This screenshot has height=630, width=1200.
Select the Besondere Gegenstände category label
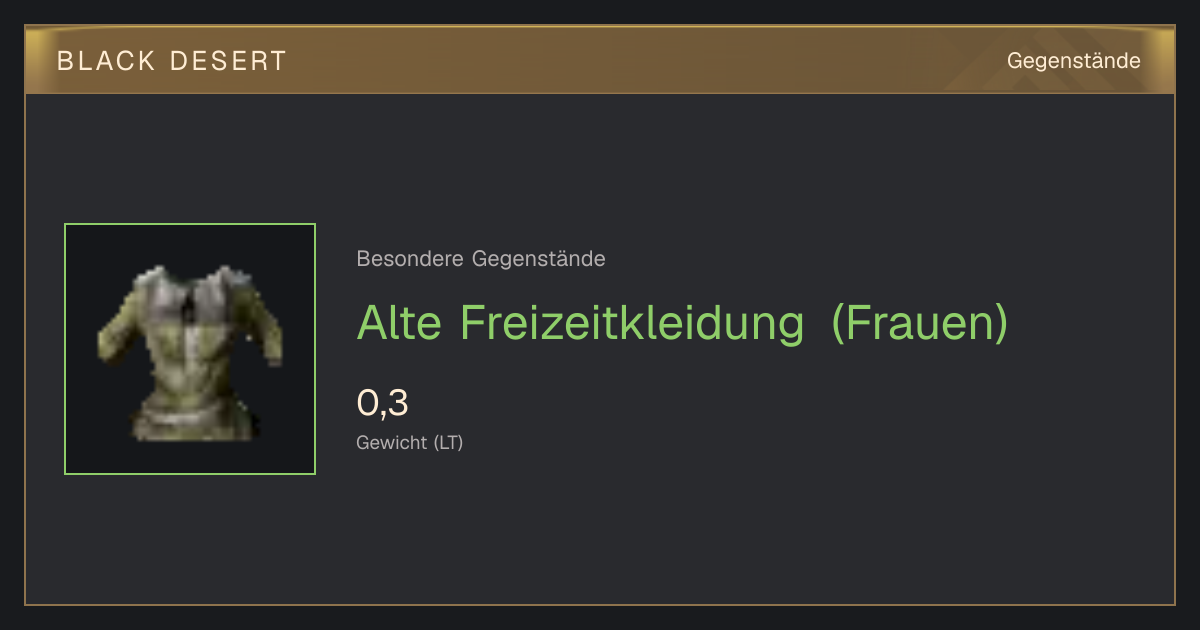tap(481, 259)
